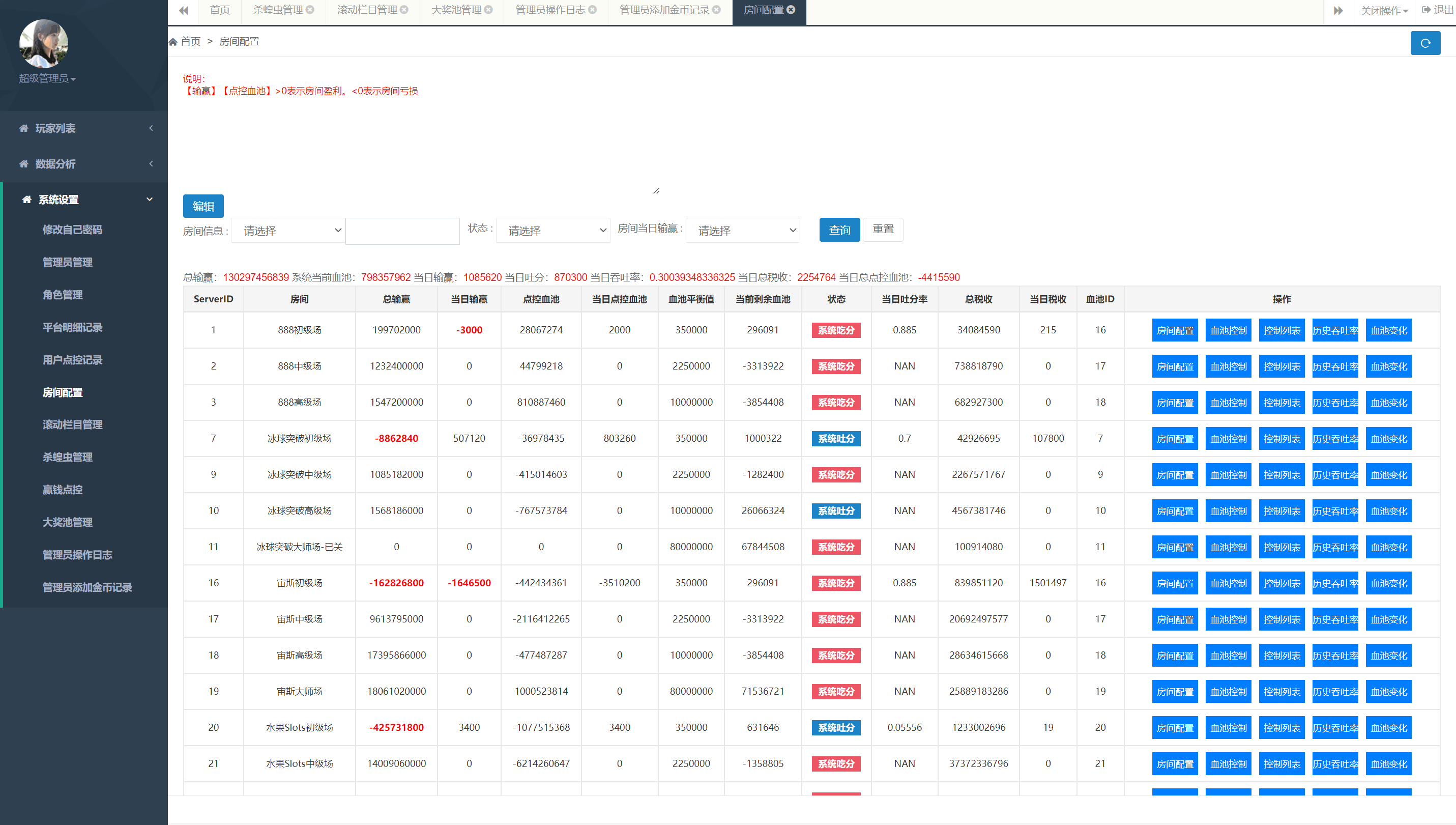This screenshot has height=825, width=1456.
Task: Switch to the 滚动栏目管理 tab
Action: (367, 10)
